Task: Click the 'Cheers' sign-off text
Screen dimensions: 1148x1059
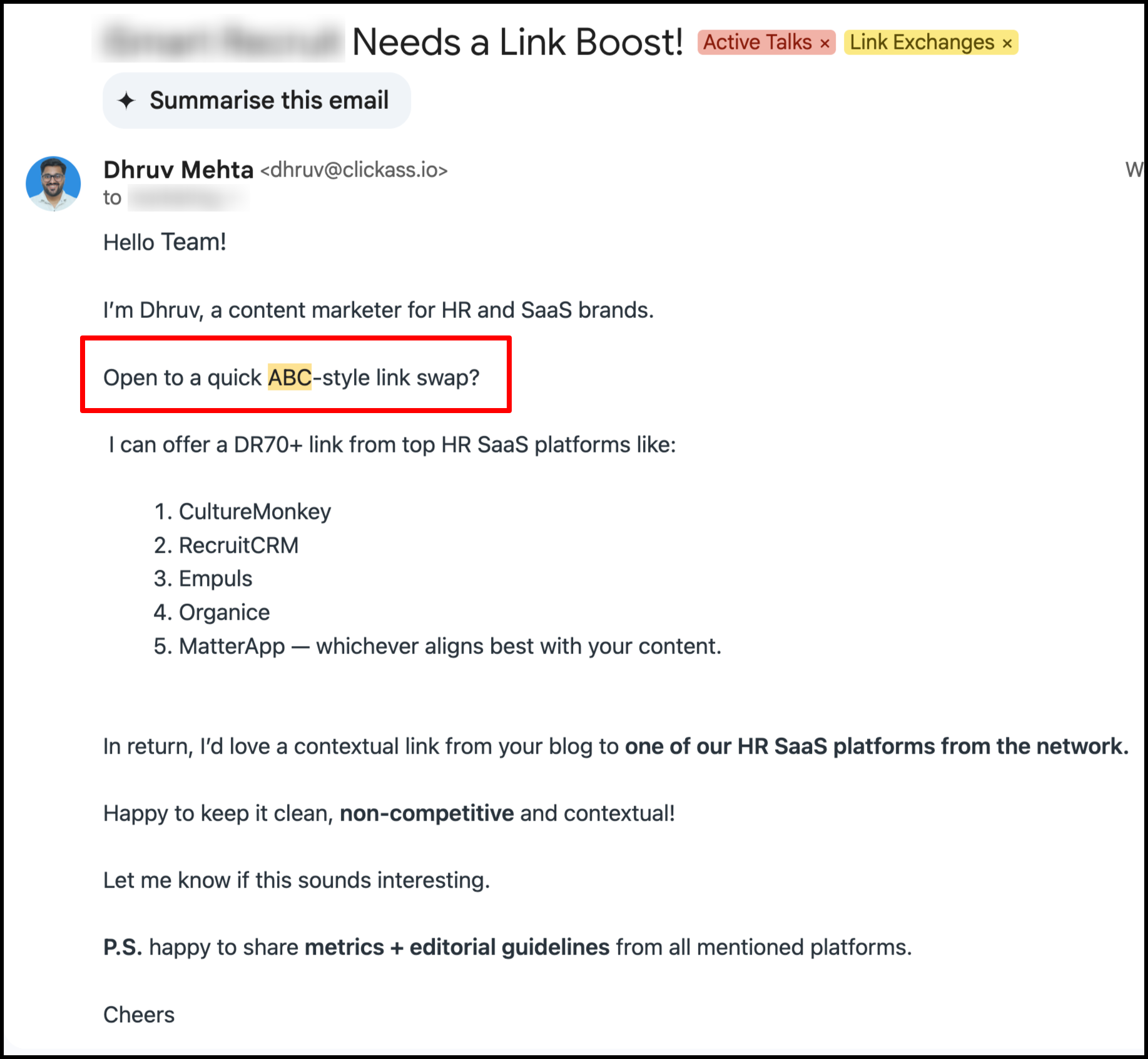Action: pyautogui.click(x=139, y=1015)
